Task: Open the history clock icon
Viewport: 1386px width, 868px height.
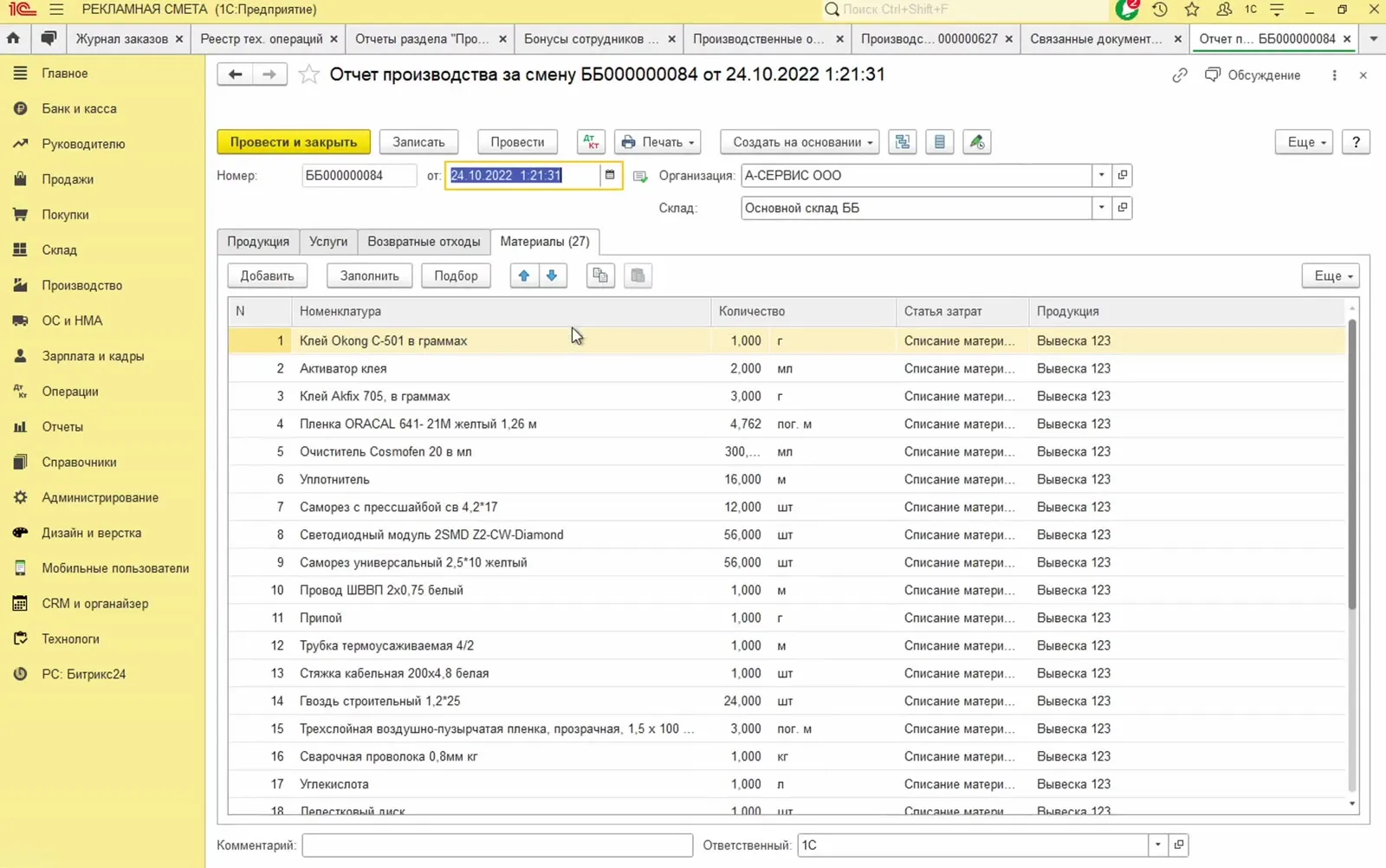Action: pos(1160,10)
